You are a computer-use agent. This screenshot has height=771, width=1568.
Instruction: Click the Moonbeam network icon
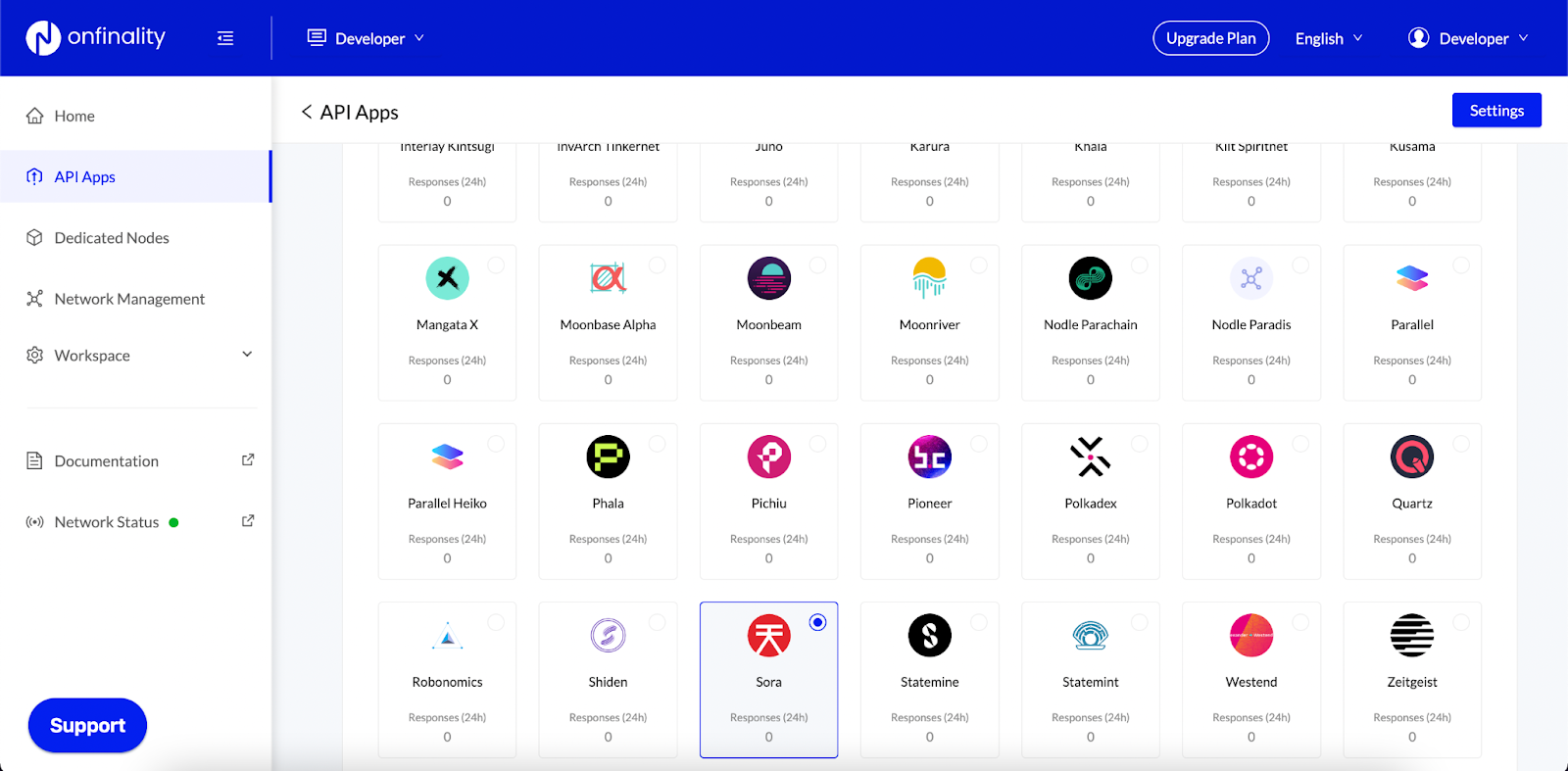769,278
